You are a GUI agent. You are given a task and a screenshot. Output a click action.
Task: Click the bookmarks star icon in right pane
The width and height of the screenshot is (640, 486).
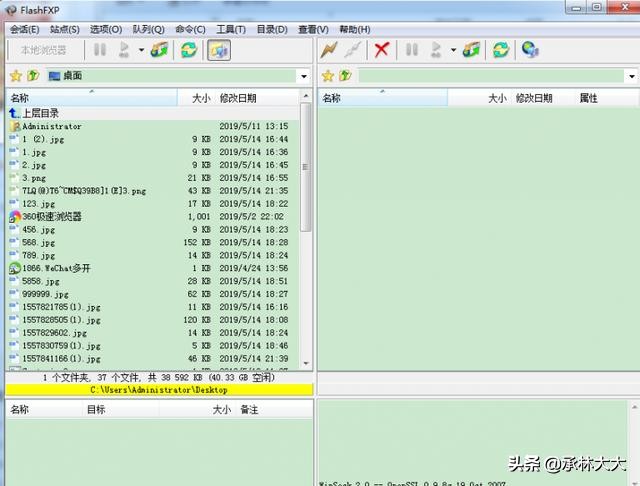click(328, 75)
